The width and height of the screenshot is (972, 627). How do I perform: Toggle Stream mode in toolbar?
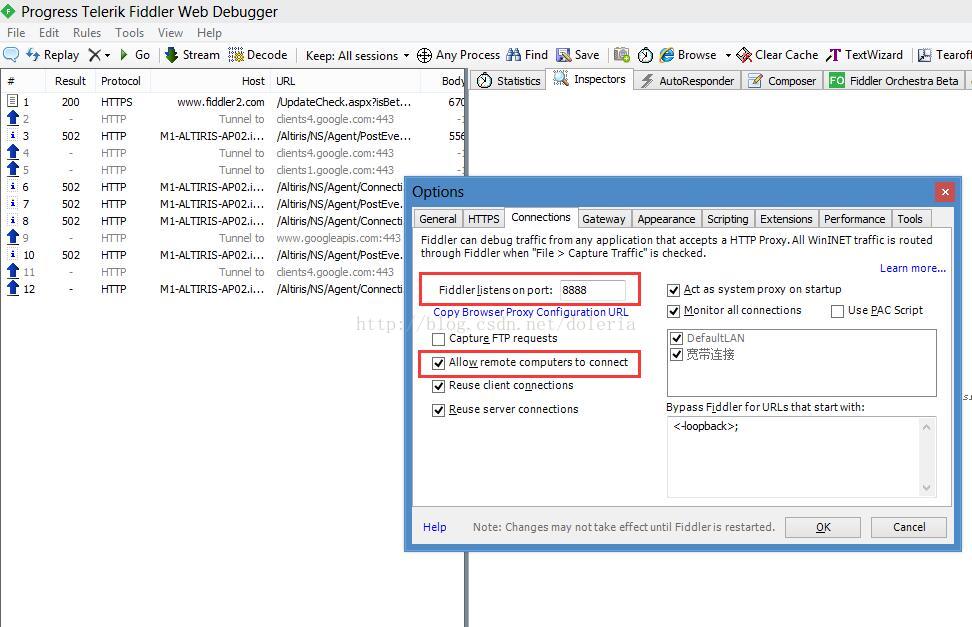tap(192, 55)
